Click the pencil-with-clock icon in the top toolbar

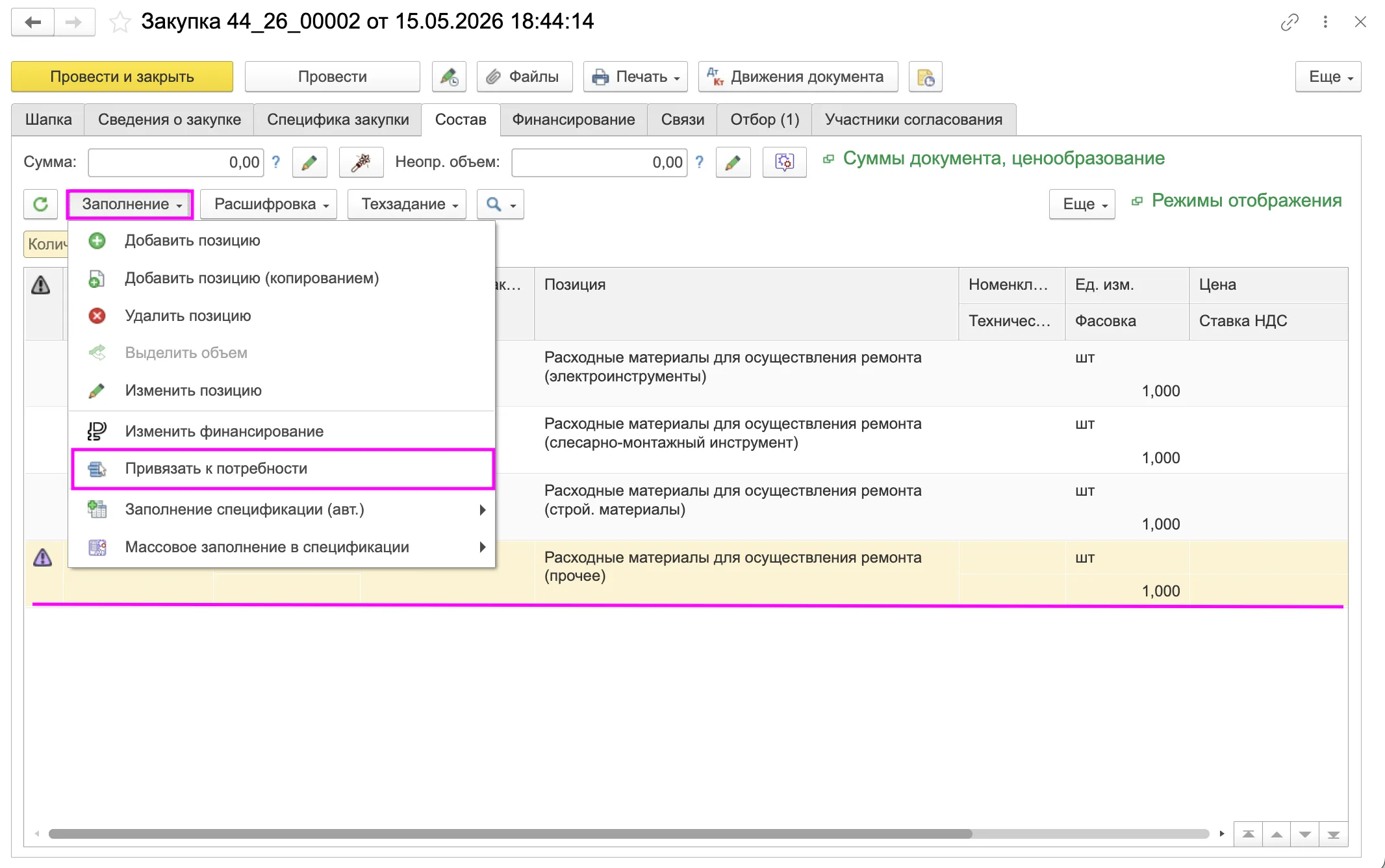449,77
